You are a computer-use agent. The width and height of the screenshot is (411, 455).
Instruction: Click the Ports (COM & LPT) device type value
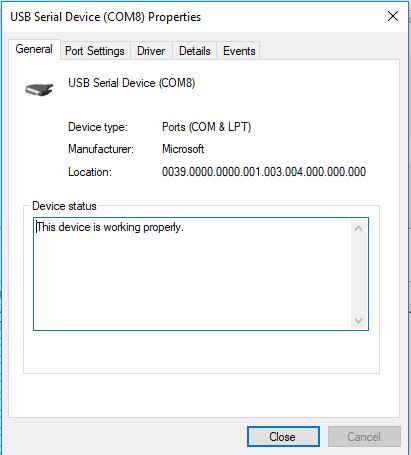(206, 127)
